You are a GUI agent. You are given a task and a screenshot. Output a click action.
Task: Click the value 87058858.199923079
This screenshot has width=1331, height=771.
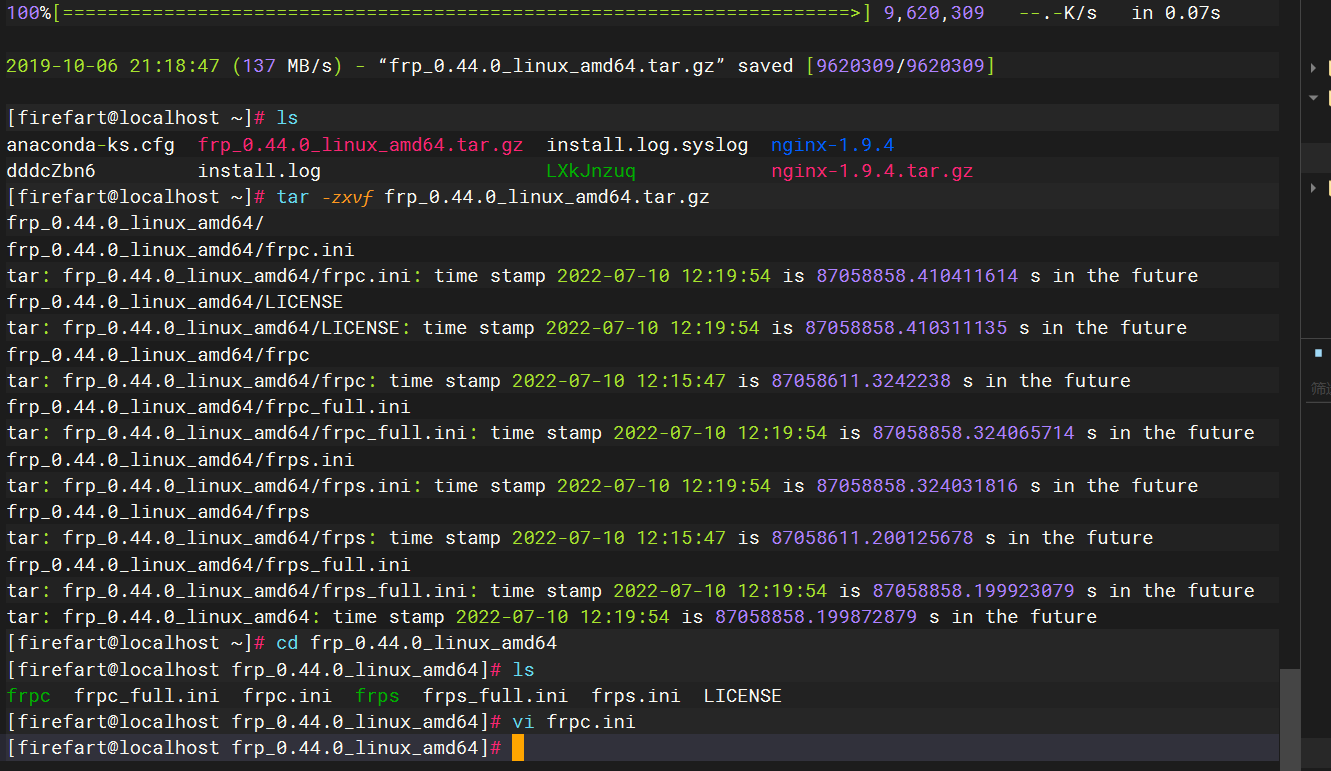pos(973,591)
